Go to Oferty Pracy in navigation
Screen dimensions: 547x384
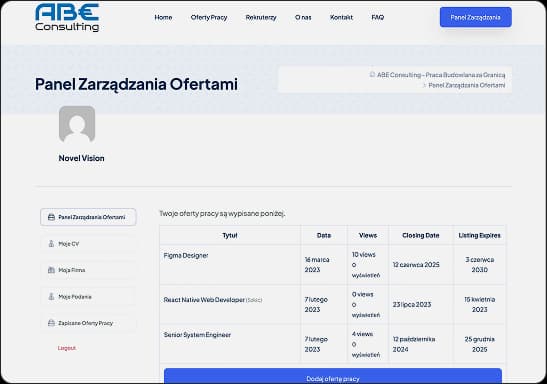coord(209,17)
